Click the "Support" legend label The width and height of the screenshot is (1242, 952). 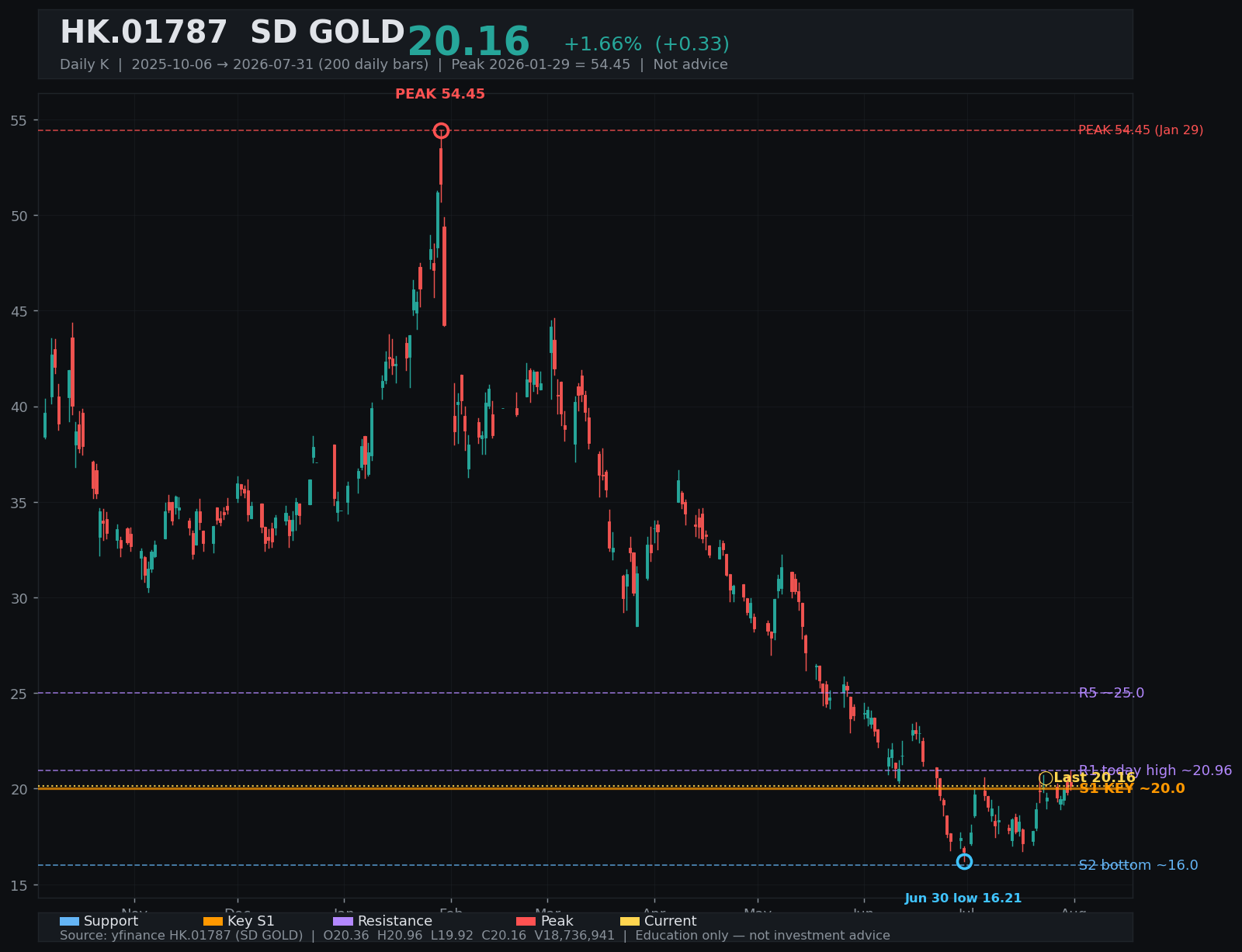click(x=111, y=921)
